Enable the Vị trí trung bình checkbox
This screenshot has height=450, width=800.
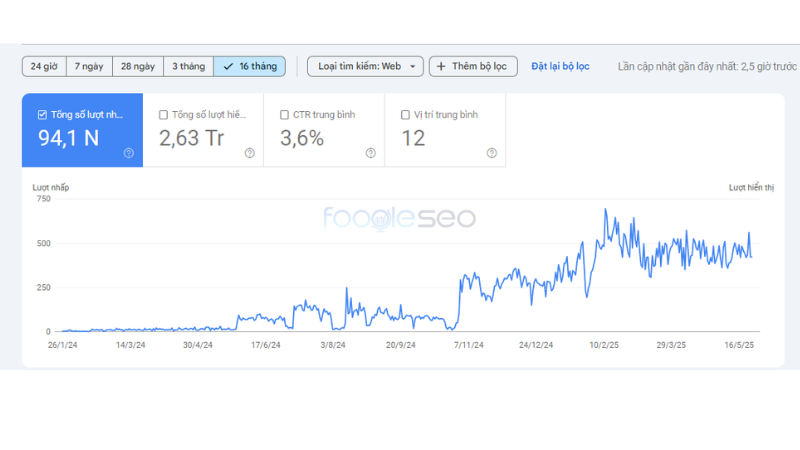pos(405,115)
